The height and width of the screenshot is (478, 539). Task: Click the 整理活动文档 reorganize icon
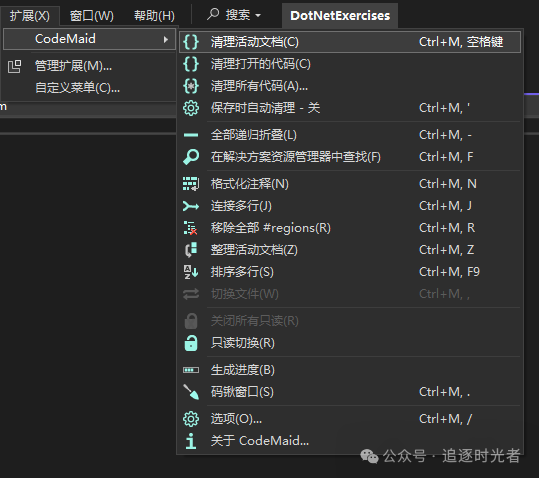(191, 250)
